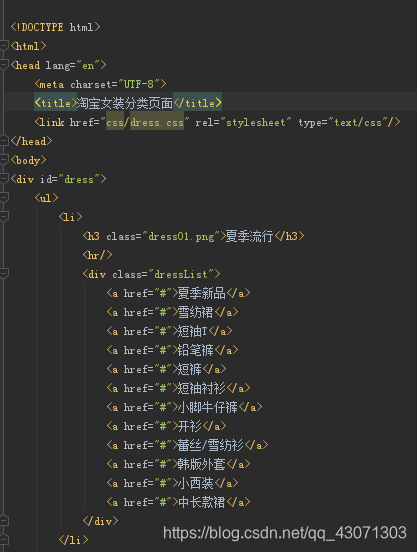Click the anchor text 蕾丝/雪纺衫
Screen dimensions: 417x552
(210, 445)
